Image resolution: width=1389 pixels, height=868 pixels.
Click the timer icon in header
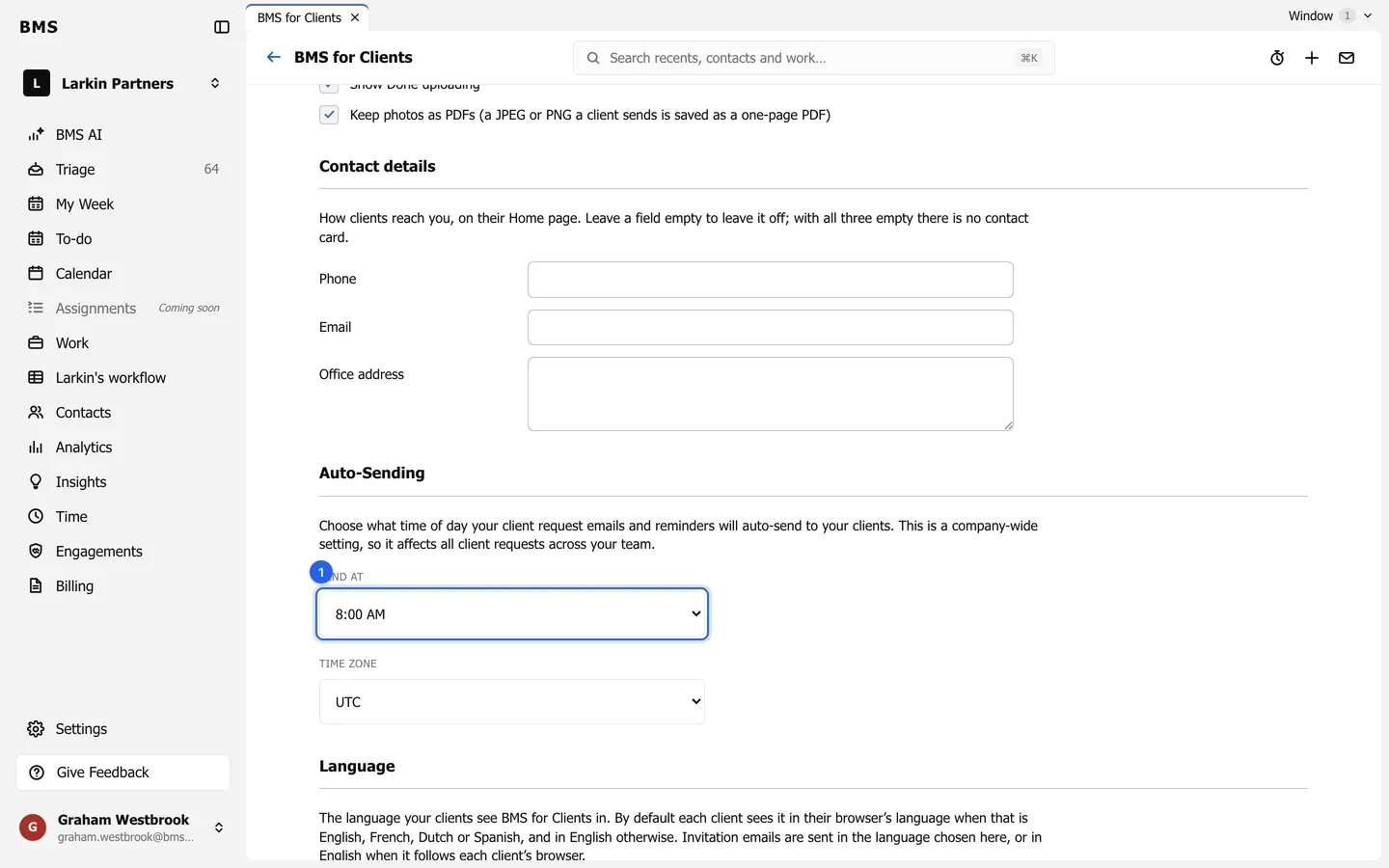click(1277, 58)
